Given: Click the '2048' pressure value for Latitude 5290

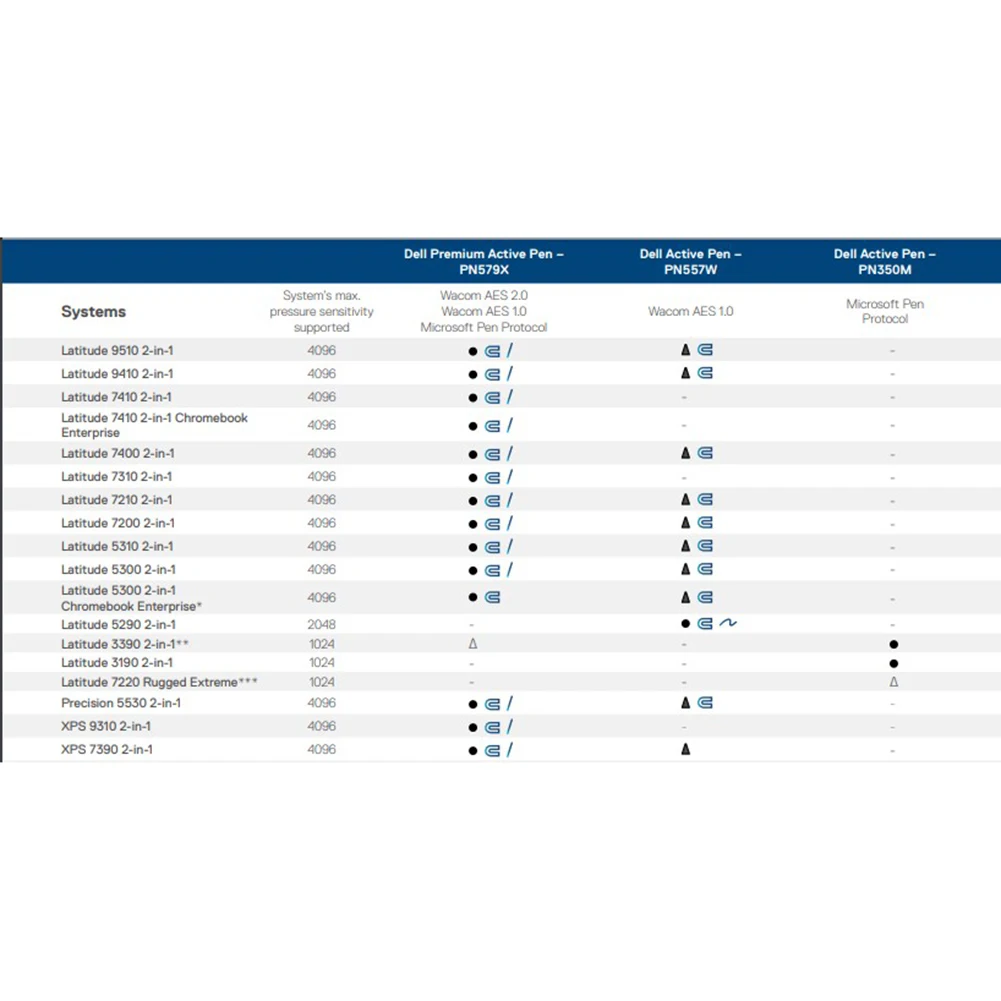Looking at the screenshot, I should pyautogui.click(x=321, y=624).
